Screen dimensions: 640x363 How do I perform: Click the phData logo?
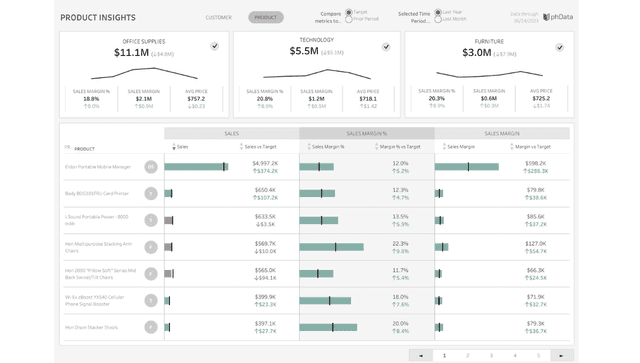[558, 17]
